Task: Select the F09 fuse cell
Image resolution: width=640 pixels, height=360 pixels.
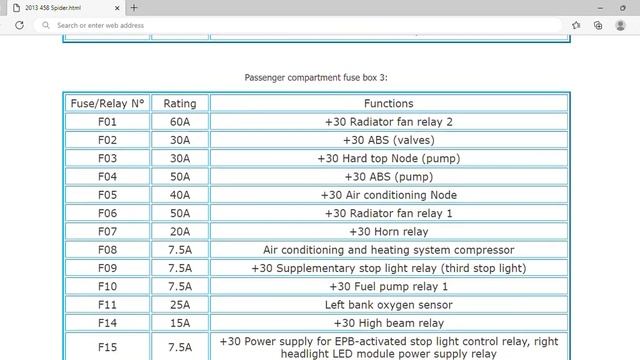Action: (x=107, y=268)
